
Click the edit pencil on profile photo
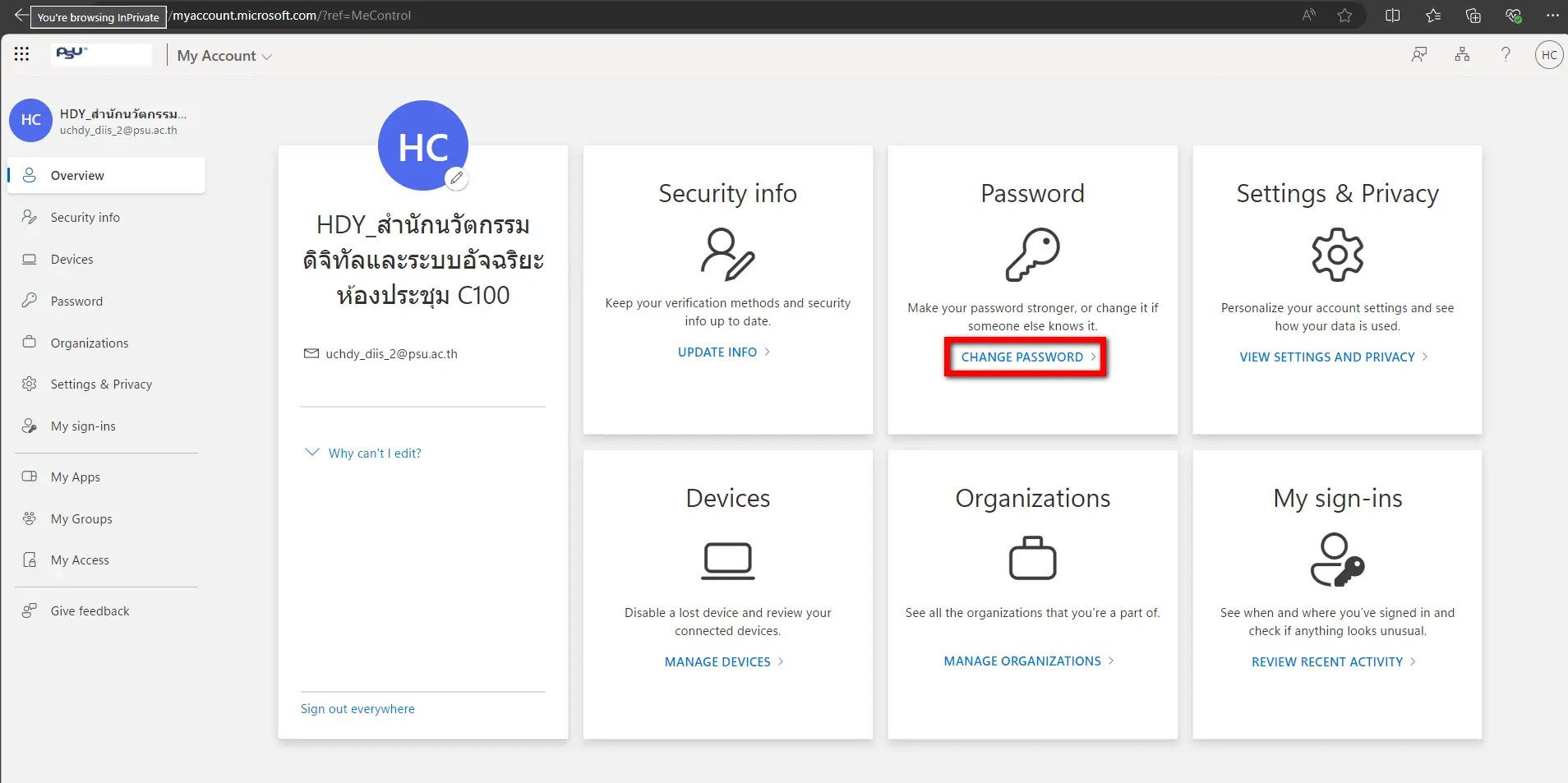click(x=457, y=177)
